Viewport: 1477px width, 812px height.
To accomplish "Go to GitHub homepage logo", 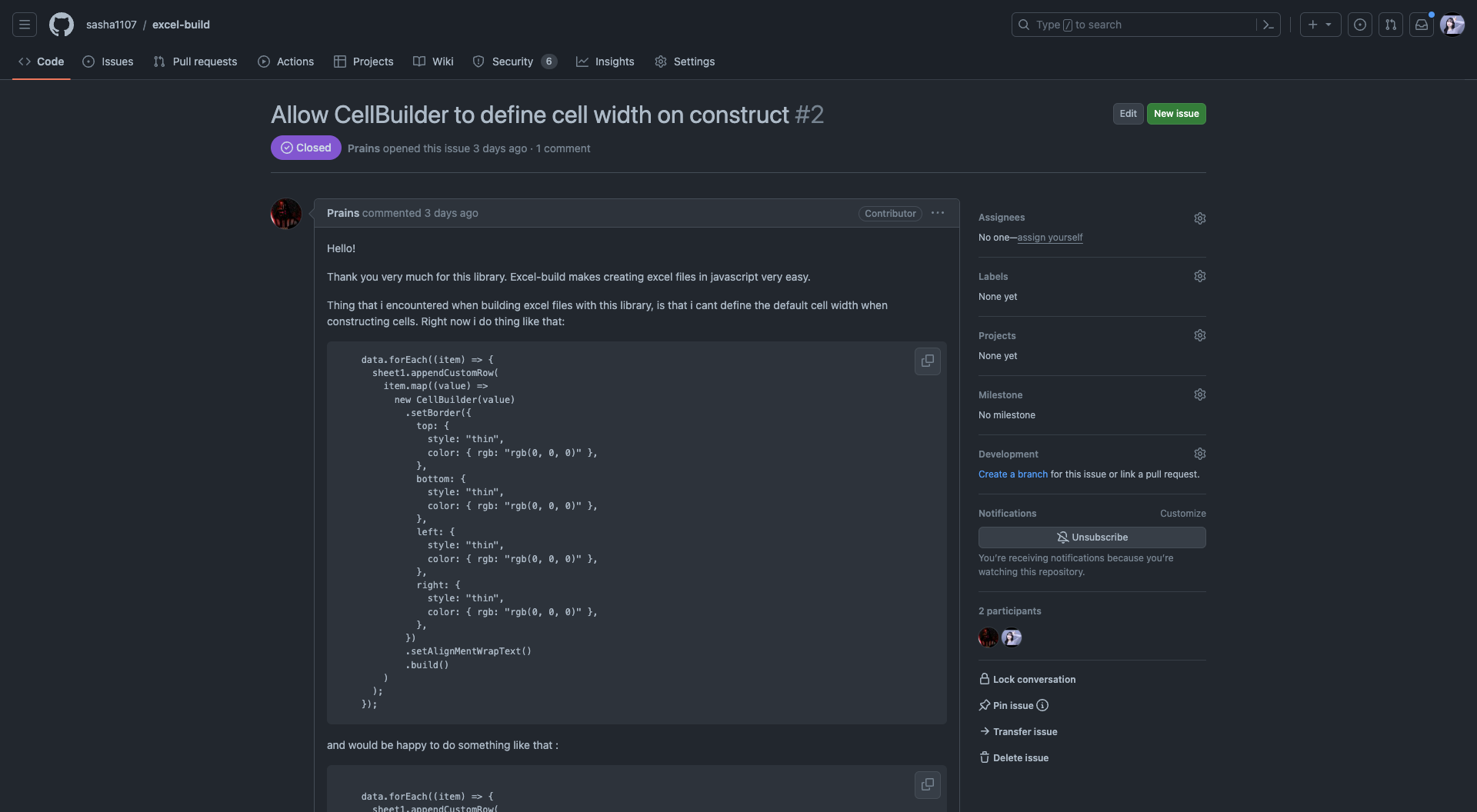I will [x=62, y=25].
